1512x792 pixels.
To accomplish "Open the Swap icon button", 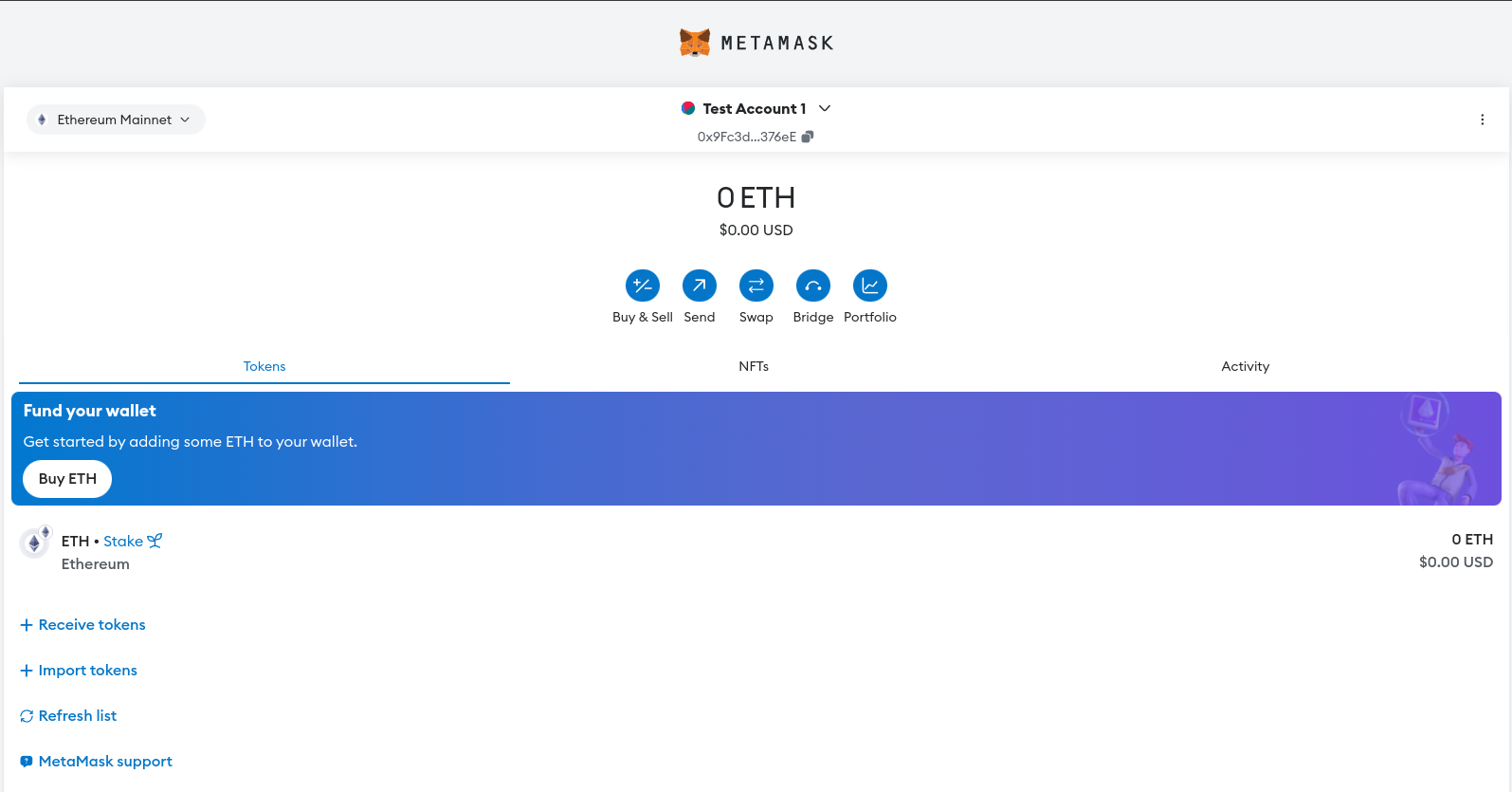I will (756, 285).
